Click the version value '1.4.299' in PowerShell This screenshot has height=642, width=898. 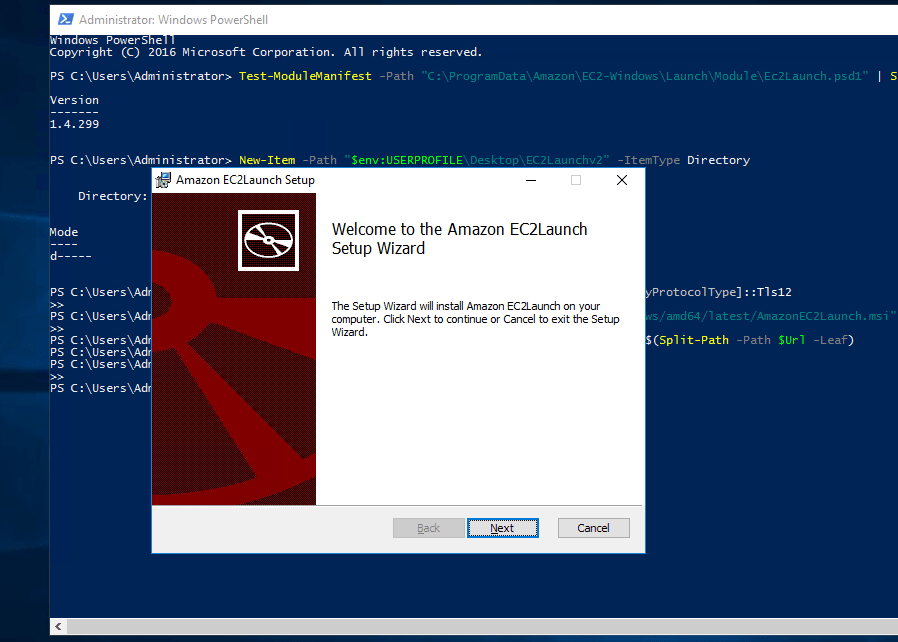tap(74, 124)
